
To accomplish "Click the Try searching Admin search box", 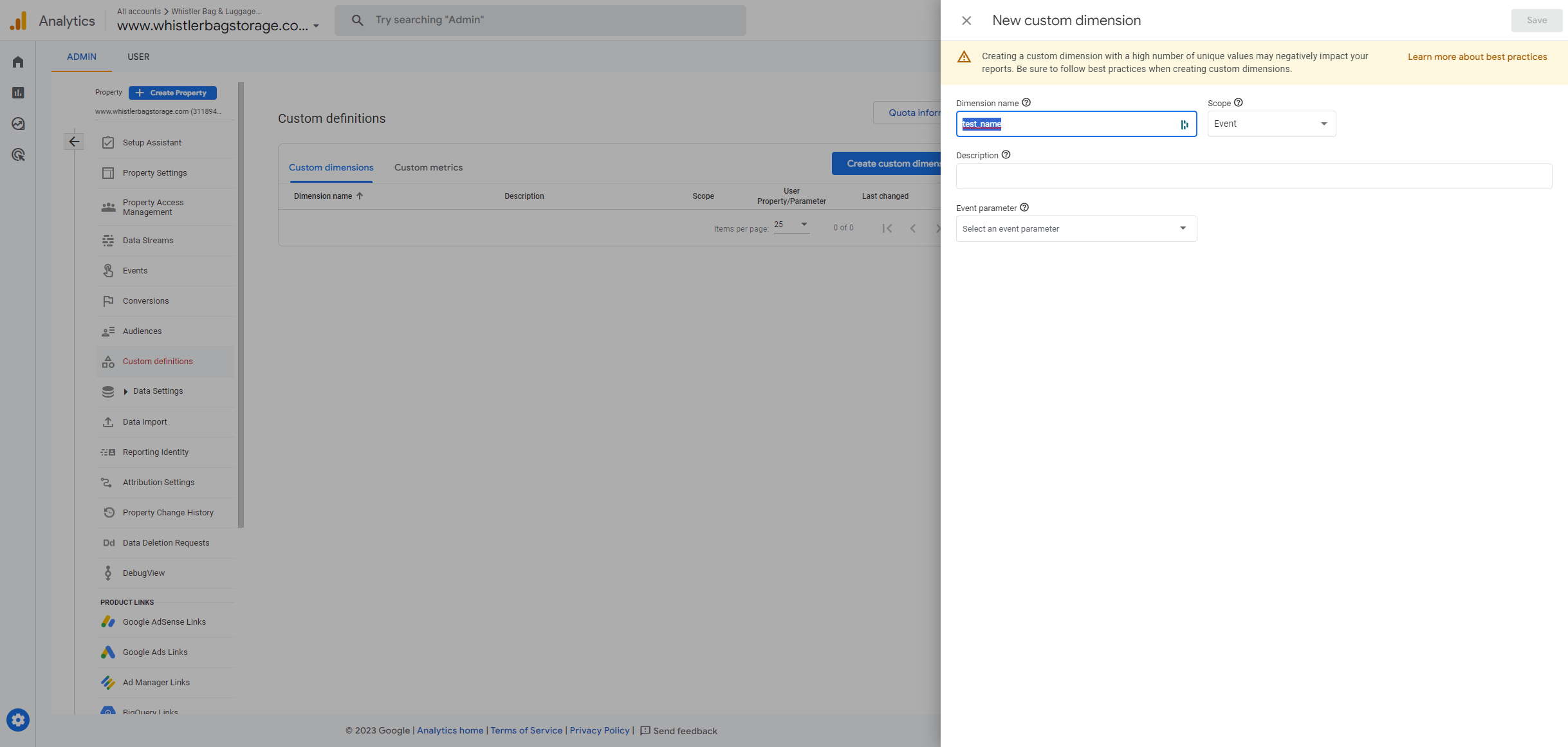I will [540, 20].
